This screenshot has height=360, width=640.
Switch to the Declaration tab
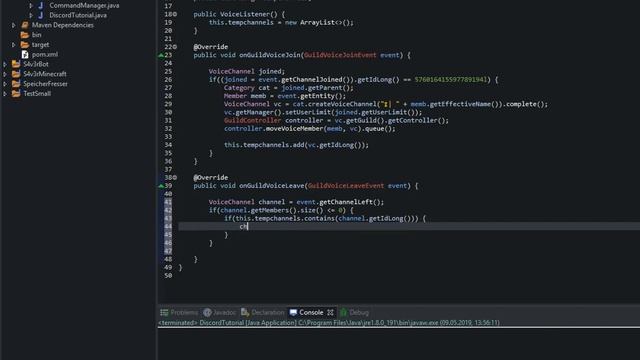click(x=262, y=313)
